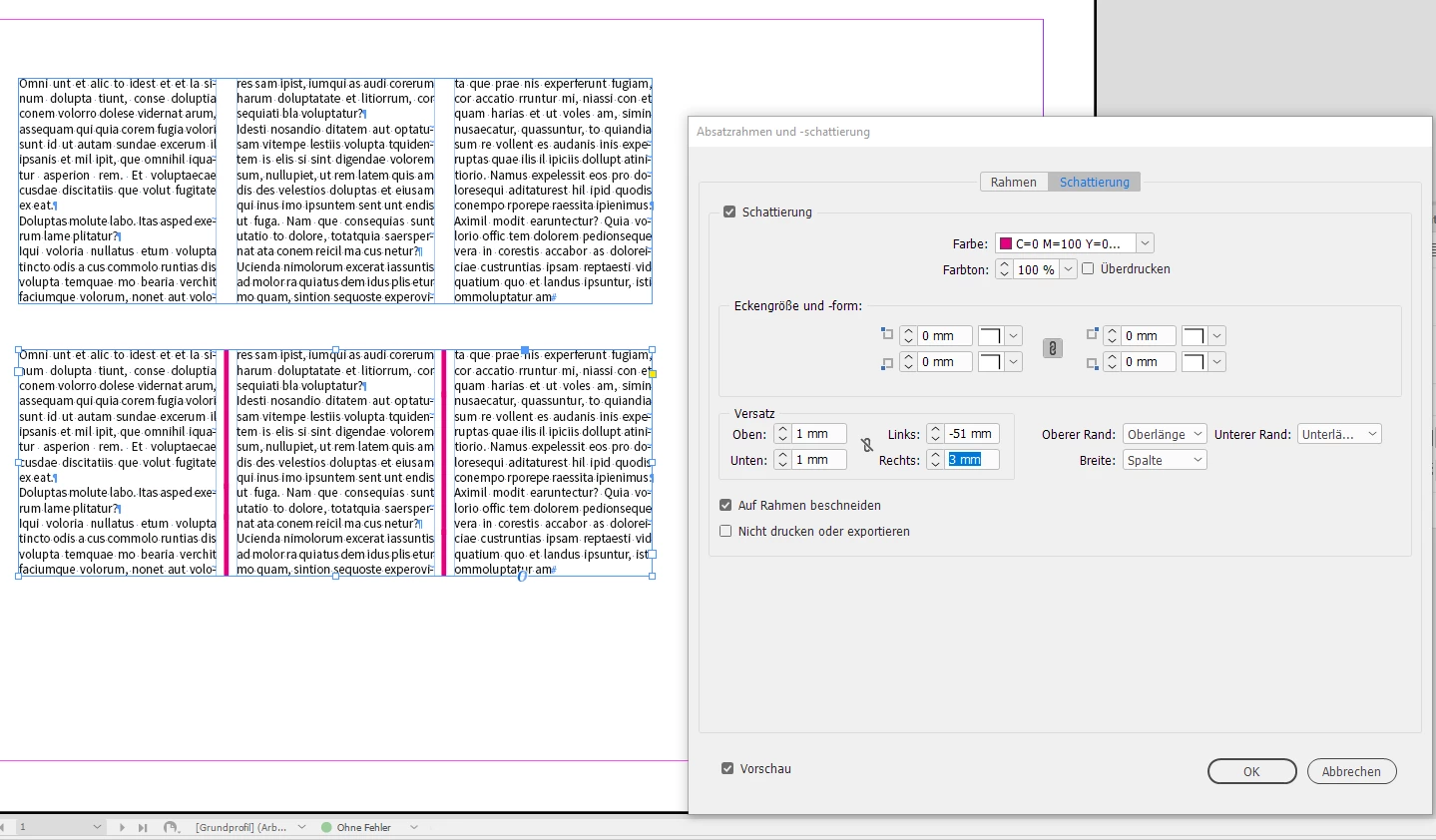Click the Oben offset stepper arrows
This screenshot has height=840, width=1436.
pos(782,434)
